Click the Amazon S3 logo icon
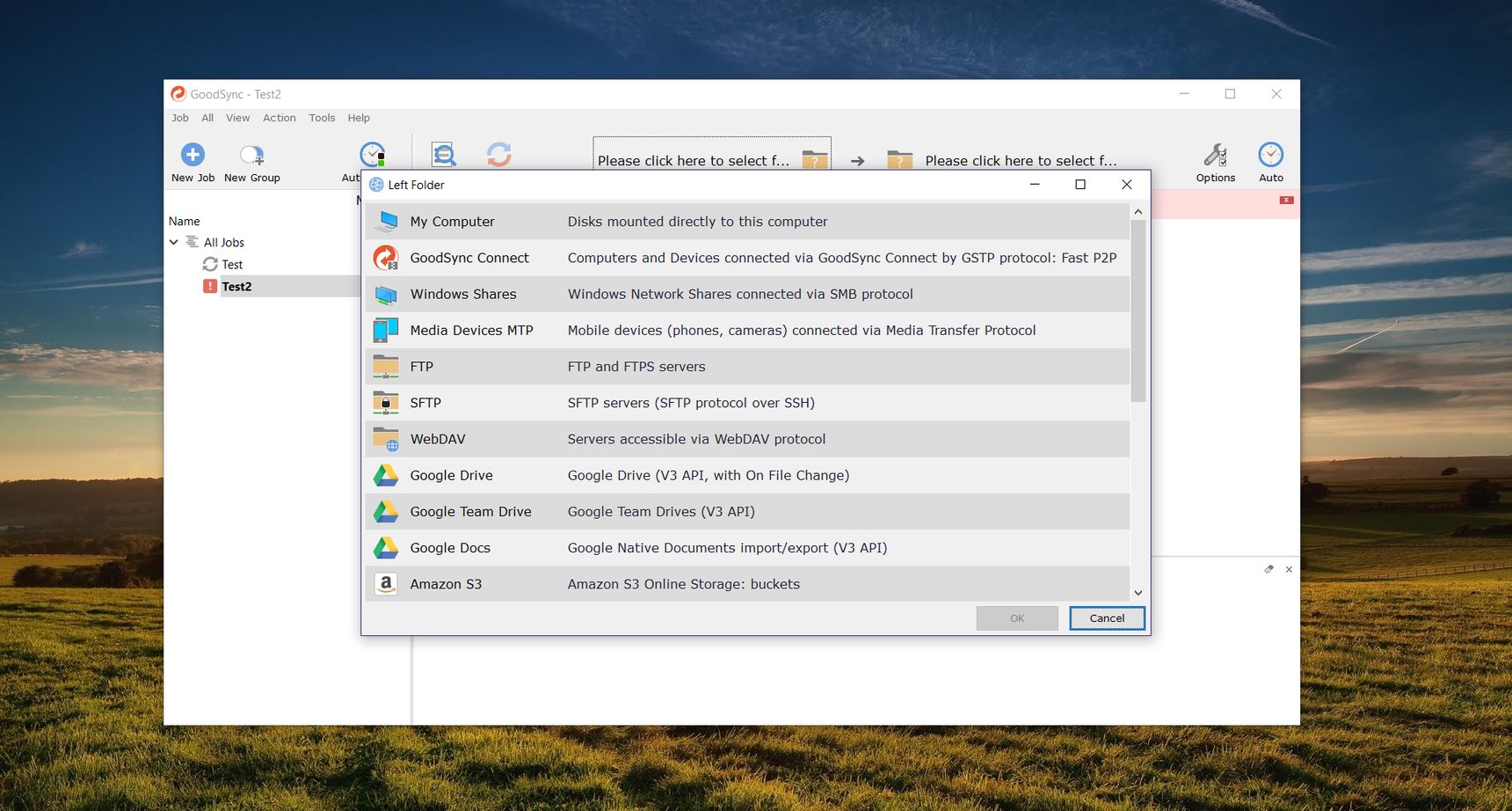The image size is (1512, 811). [x=386, y=583]
